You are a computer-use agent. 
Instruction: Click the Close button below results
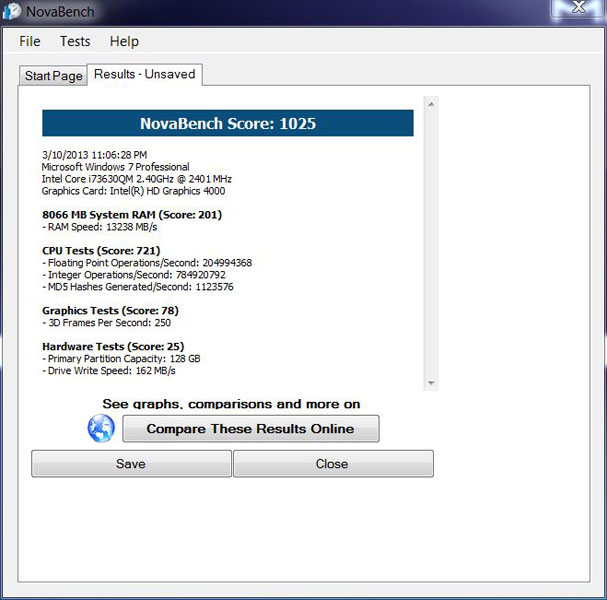point(332,464)
